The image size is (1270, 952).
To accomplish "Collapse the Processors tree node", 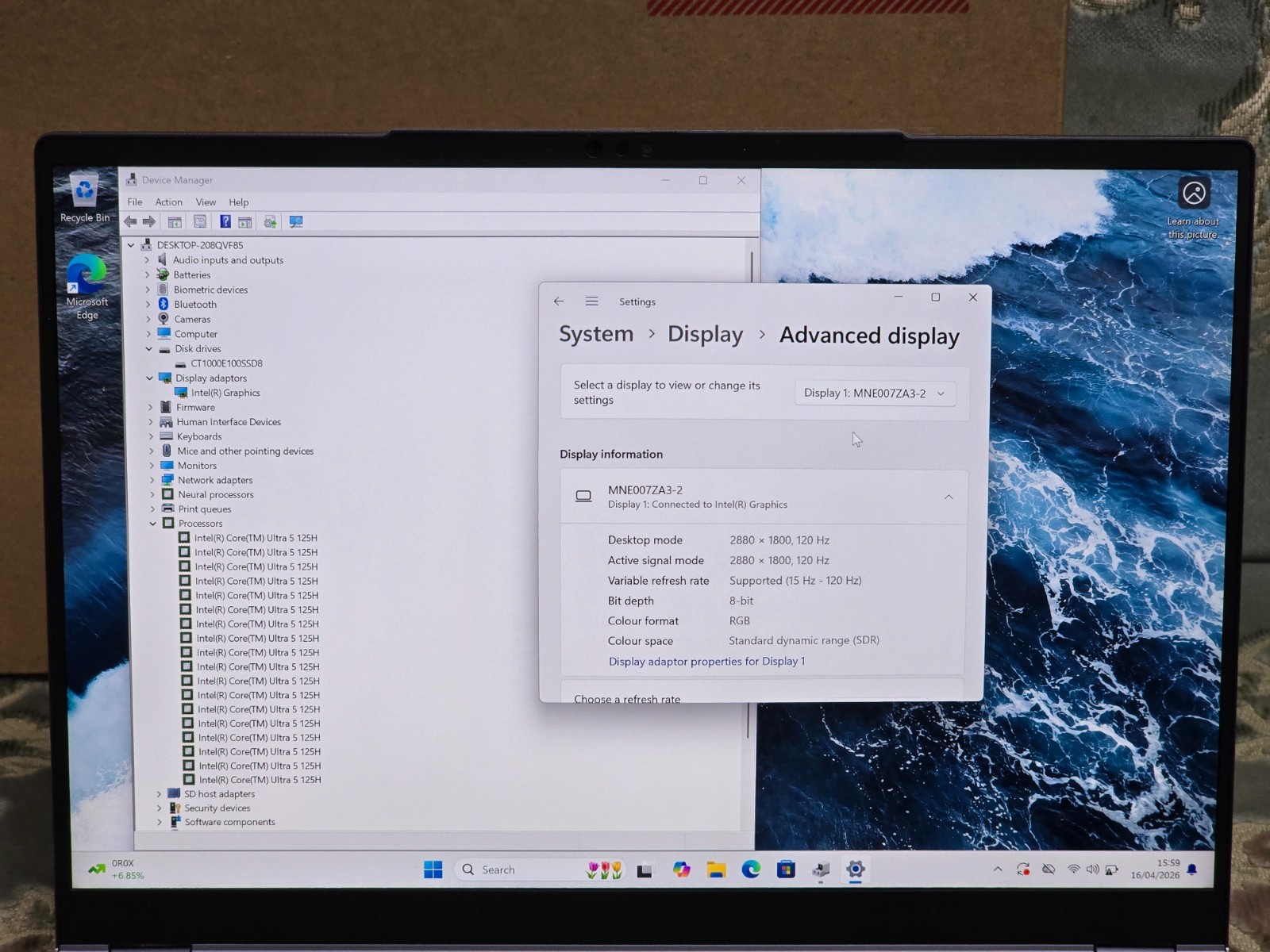I will click(x=152, y=524).
